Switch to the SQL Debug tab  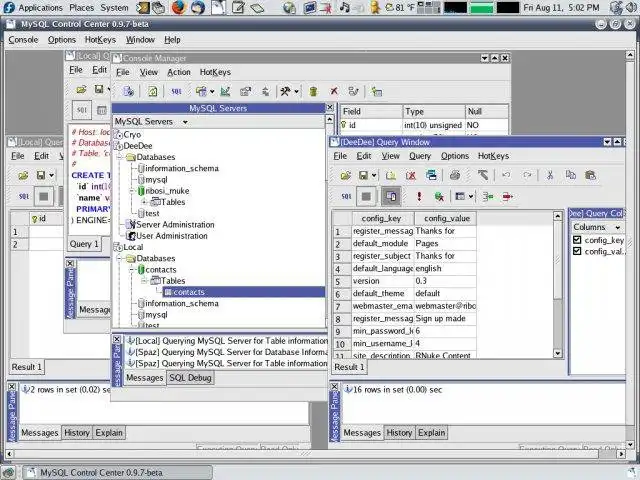190,378
